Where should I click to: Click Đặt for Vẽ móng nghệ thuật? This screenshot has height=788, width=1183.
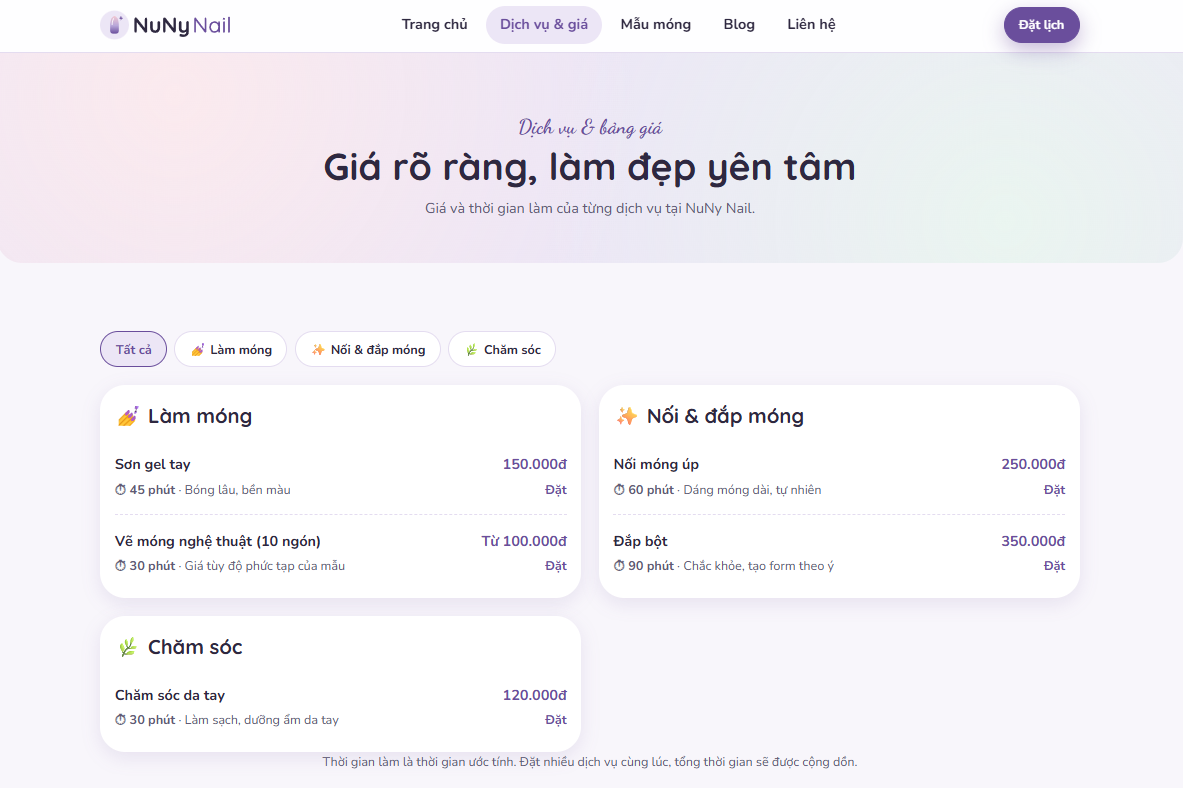point(556,566)
